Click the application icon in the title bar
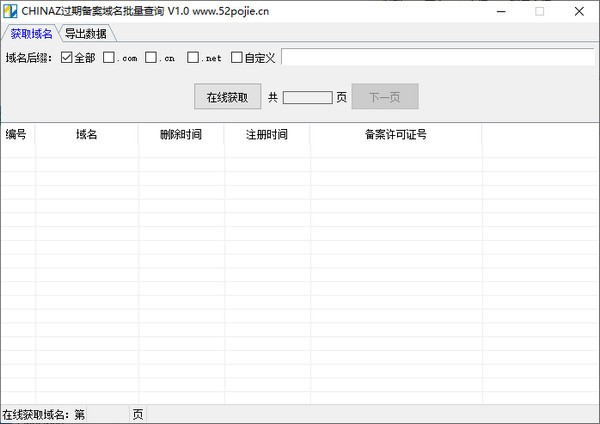 point(10,11)
